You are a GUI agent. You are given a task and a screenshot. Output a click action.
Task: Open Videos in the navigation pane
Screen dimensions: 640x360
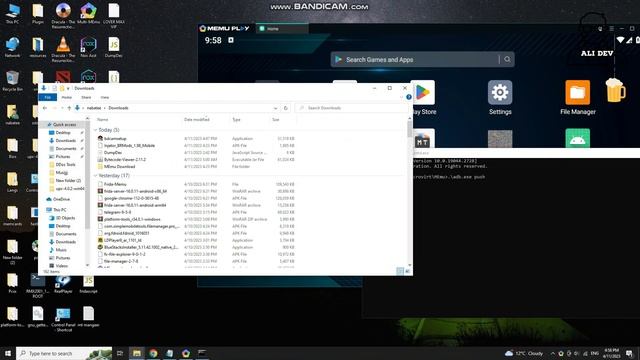click(61, 266)
